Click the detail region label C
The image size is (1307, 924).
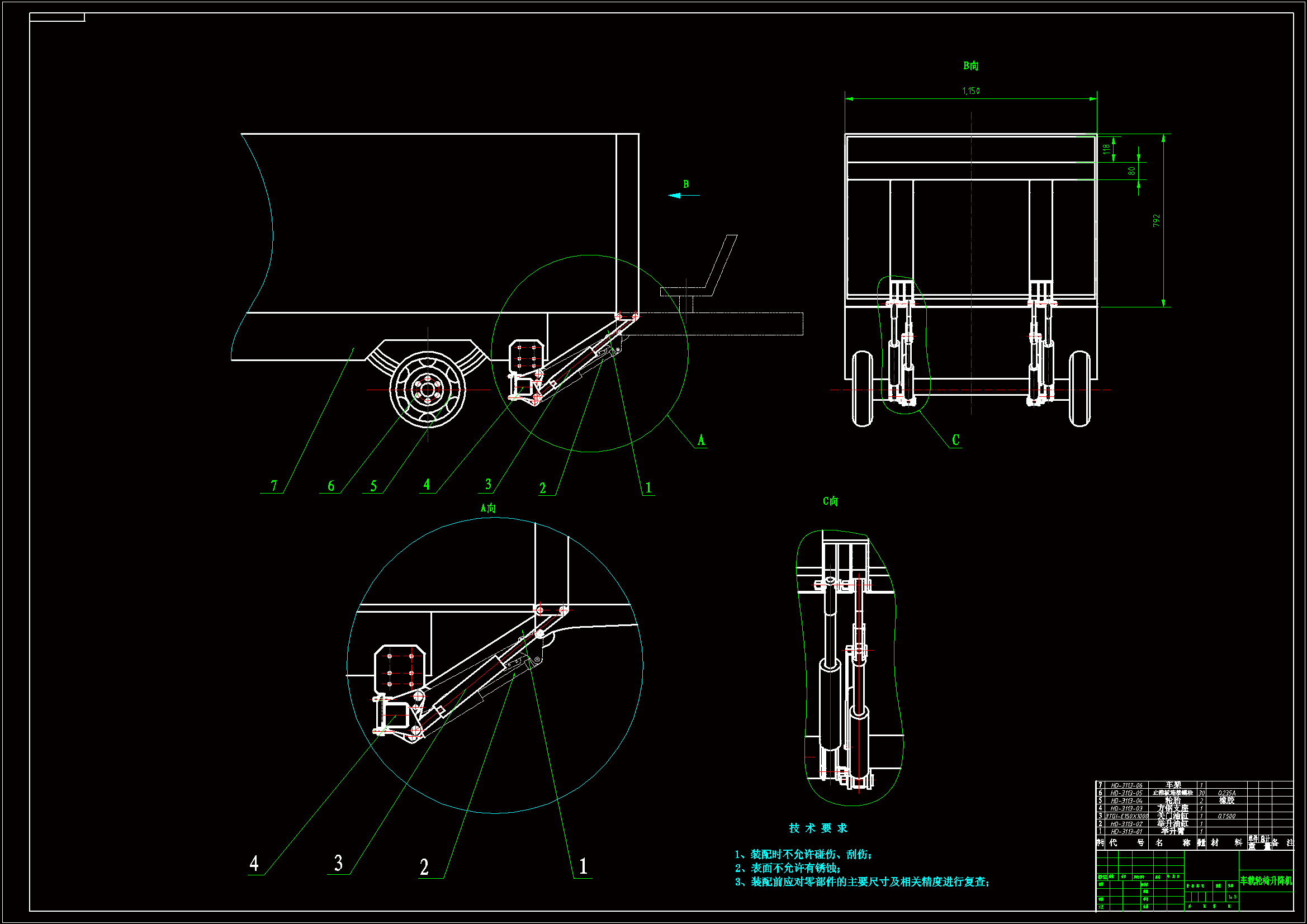pos(956,439)
